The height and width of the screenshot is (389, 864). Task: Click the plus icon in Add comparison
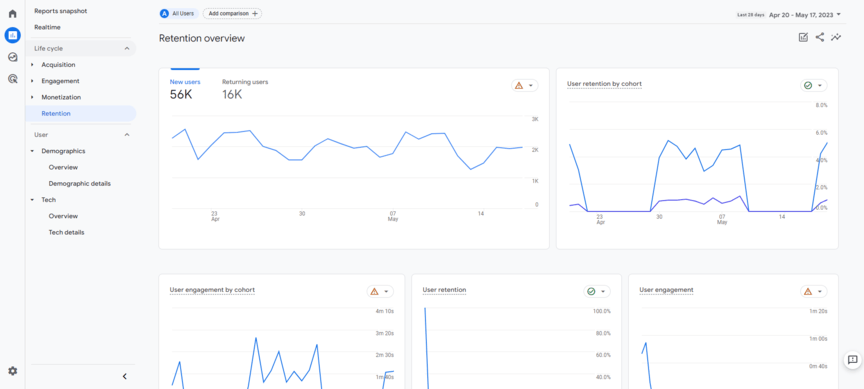(x=255, y=13)
